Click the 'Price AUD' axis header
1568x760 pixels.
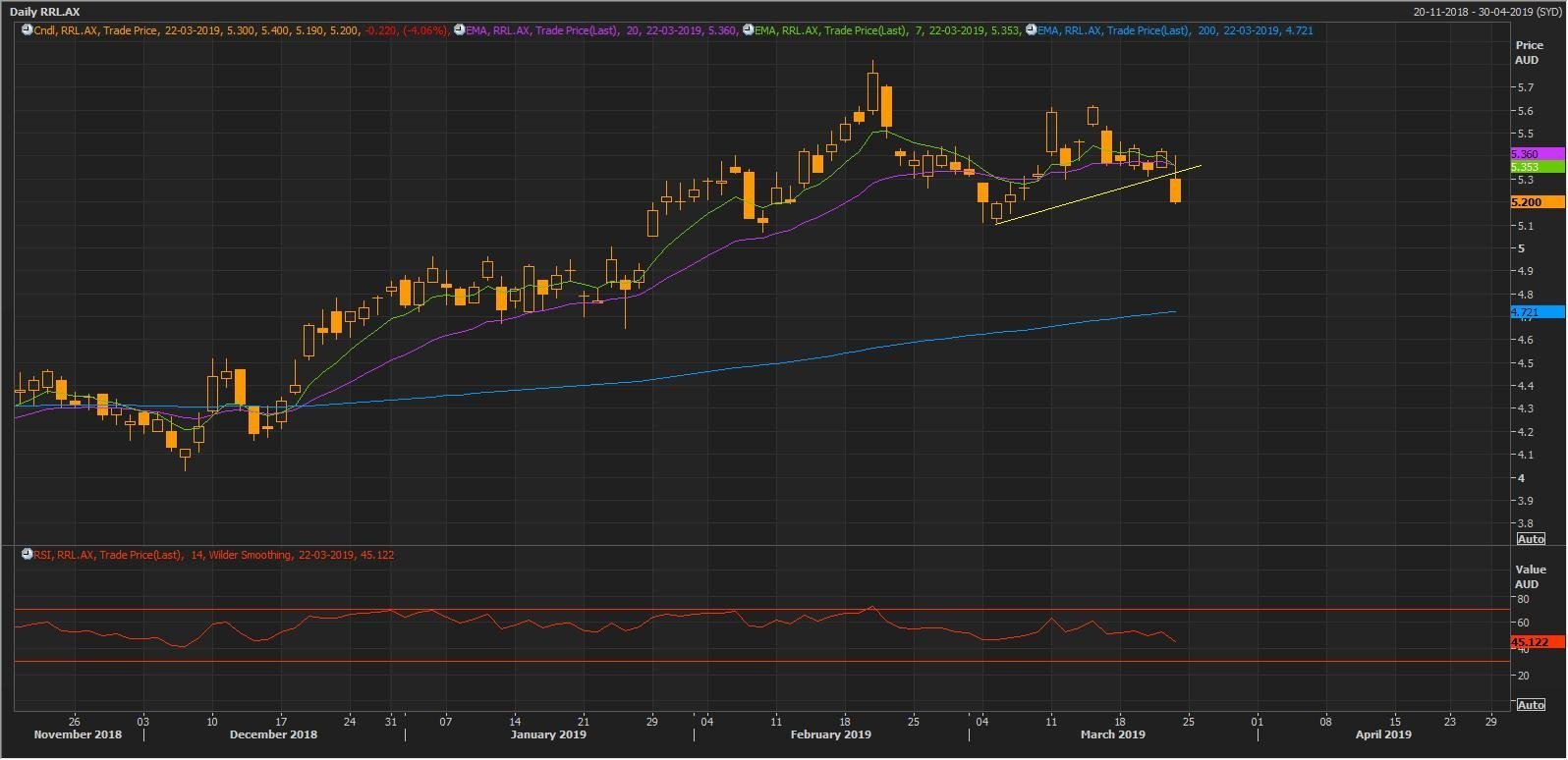[x=1529, y=52]
